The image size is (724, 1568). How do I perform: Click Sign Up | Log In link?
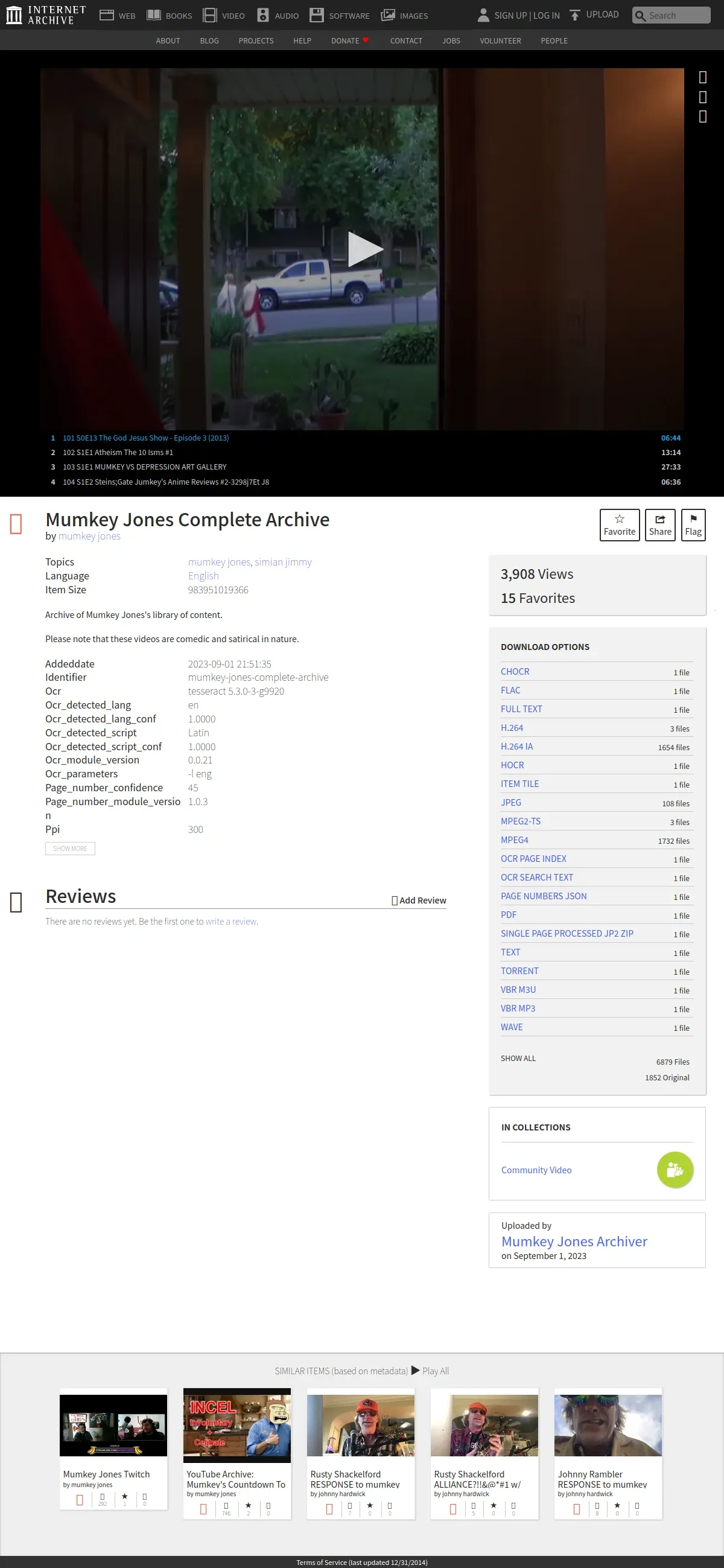tap(527, 15)
